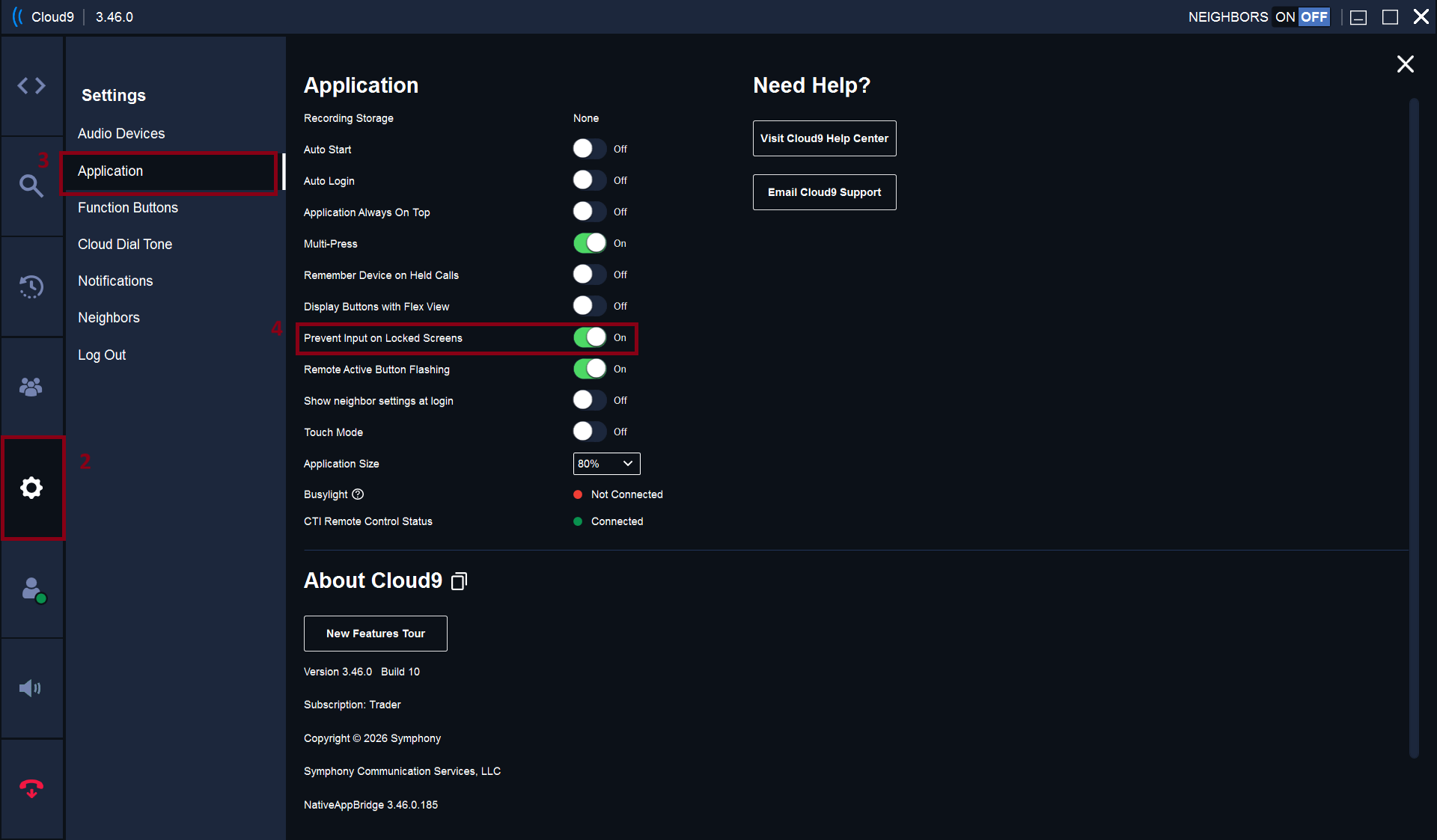The height and width of the screenshot is (840, 1437).
Task: Click the NativeAppBridge 3.46.0.185 text
Action: (x=370, y=805)
